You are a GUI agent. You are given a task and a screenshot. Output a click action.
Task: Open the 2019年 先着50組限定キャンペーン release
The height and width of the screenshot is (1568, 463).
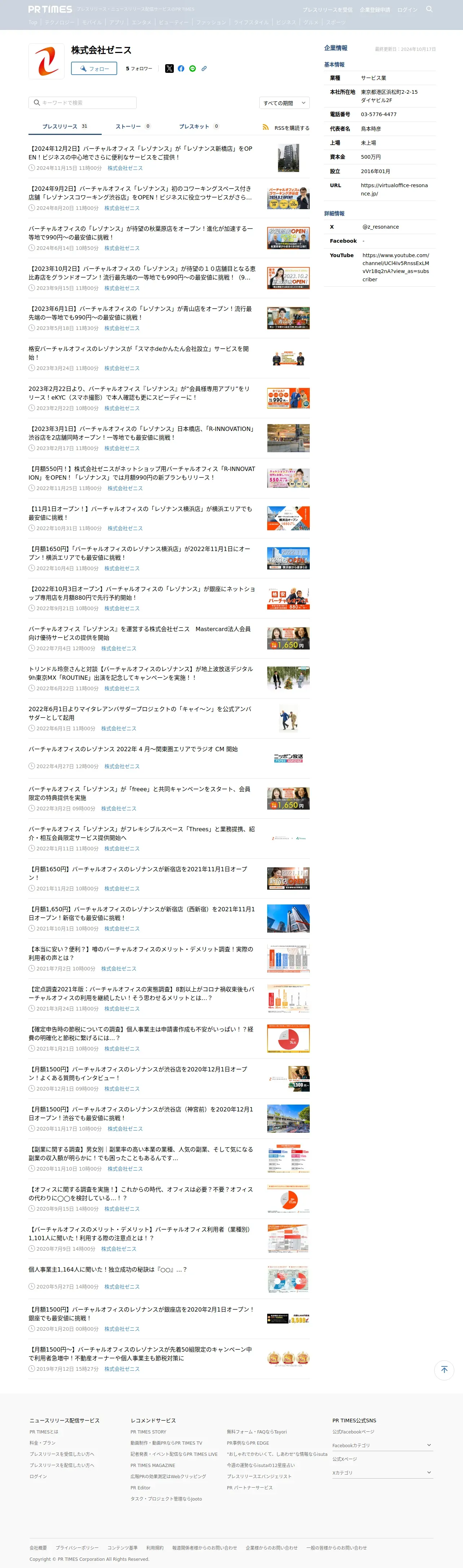[x=140, y=1354]
